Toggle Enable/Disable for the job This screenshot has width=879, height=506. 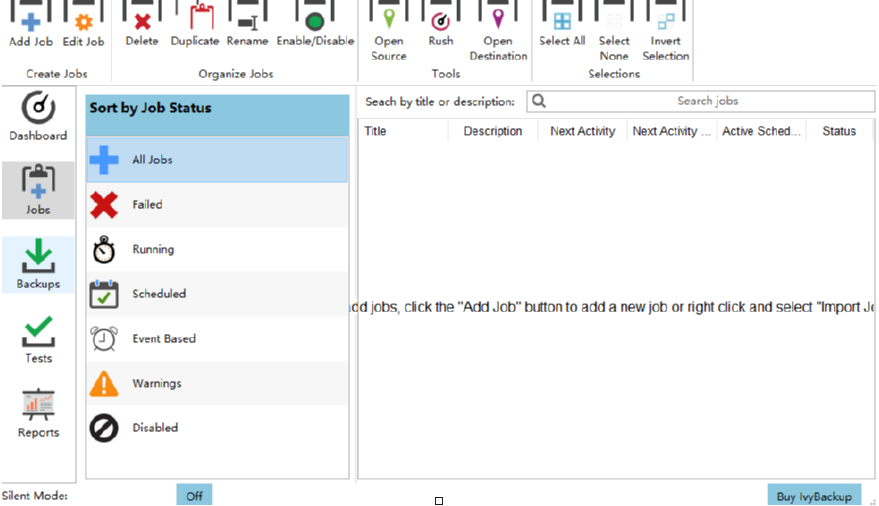[x=315, y=25]
